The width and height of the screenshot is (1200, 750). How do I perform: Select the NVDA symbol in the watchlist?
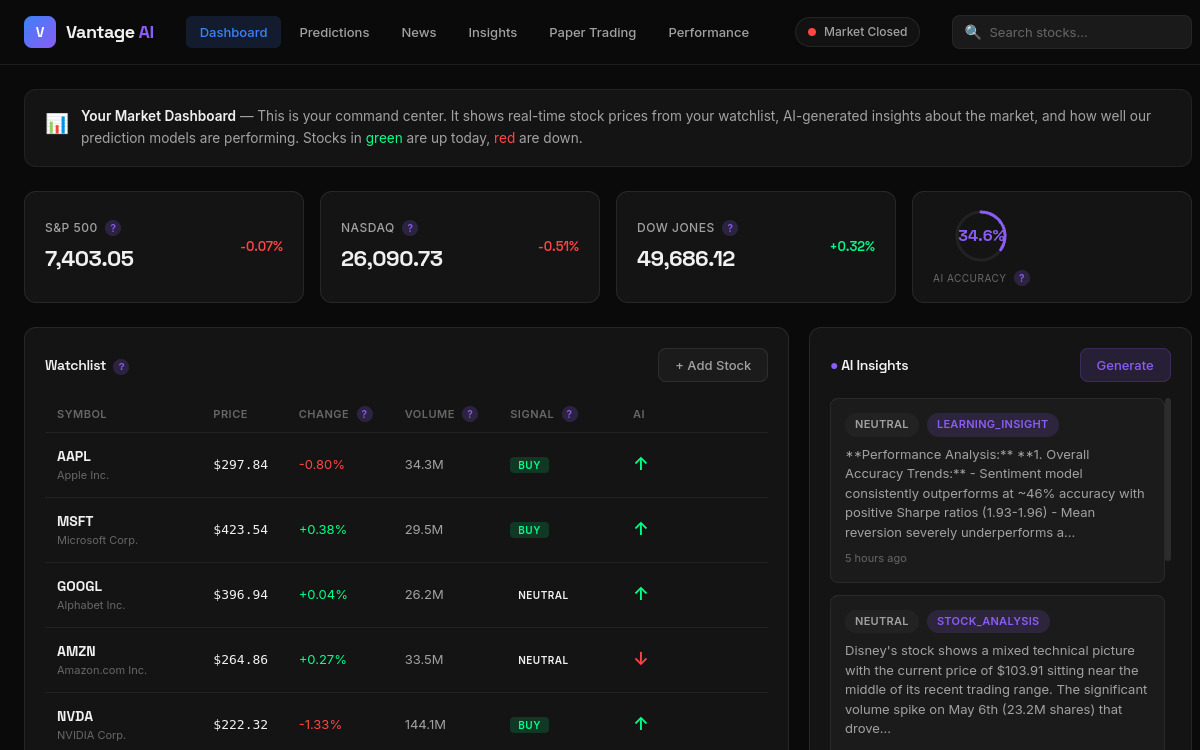[75, 716]
